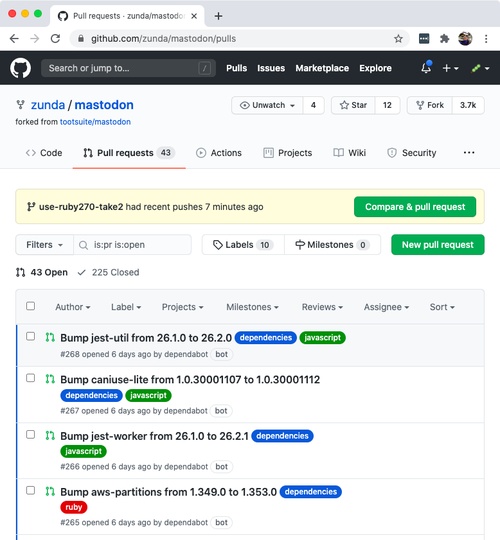Select all pull requests checkbox
The image size is (500, 540).
coord(31,306)
